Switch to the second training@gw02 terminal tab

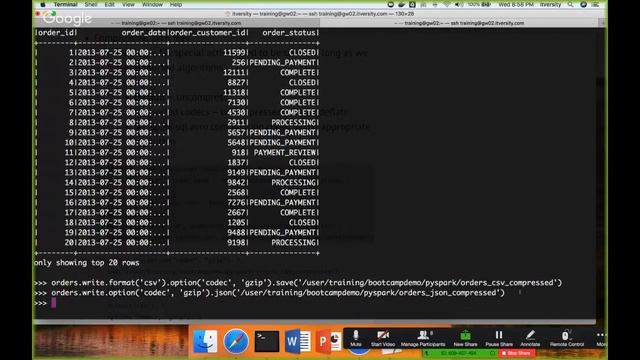(460, 23)
